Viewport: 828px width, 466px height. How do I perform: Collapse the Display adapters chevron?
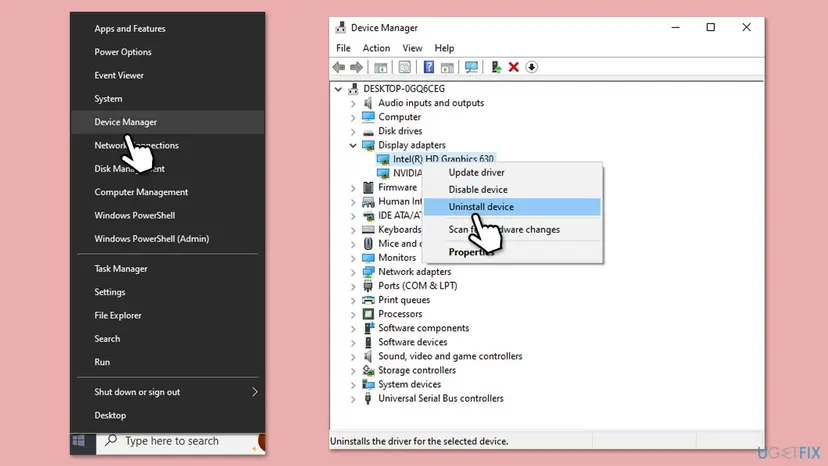(353, 145)
